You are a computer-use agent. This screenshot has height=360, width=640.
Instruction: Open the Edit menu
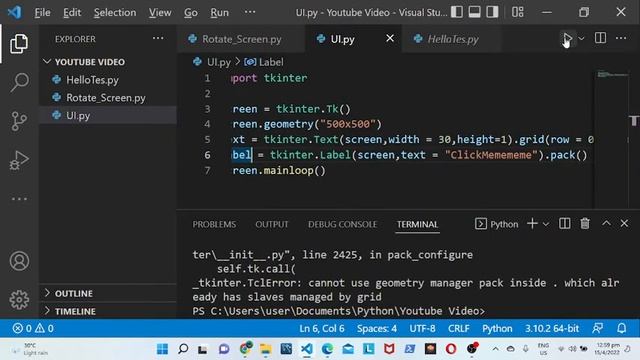point(72,13)
